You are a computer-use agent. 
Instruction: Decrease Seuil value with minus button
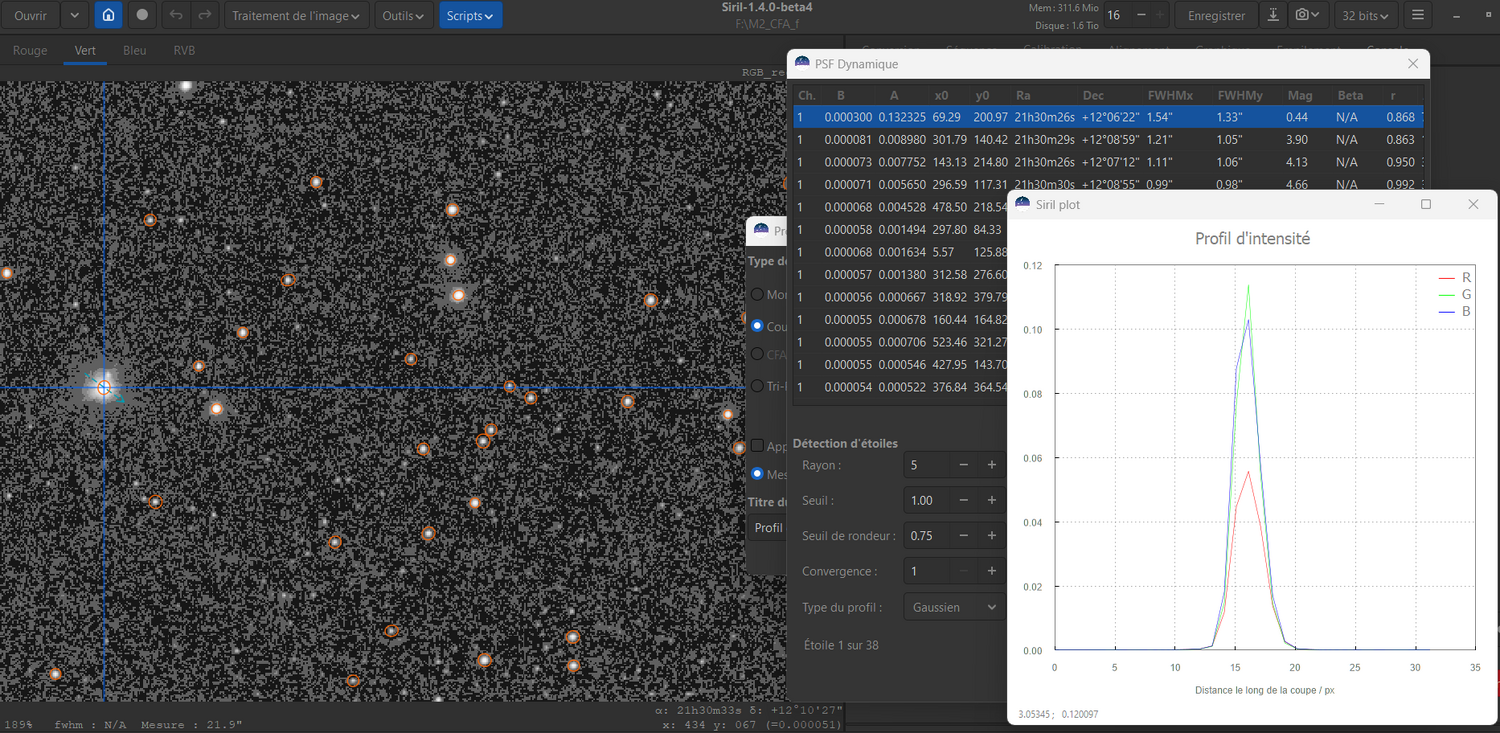(x=964, y=500)
